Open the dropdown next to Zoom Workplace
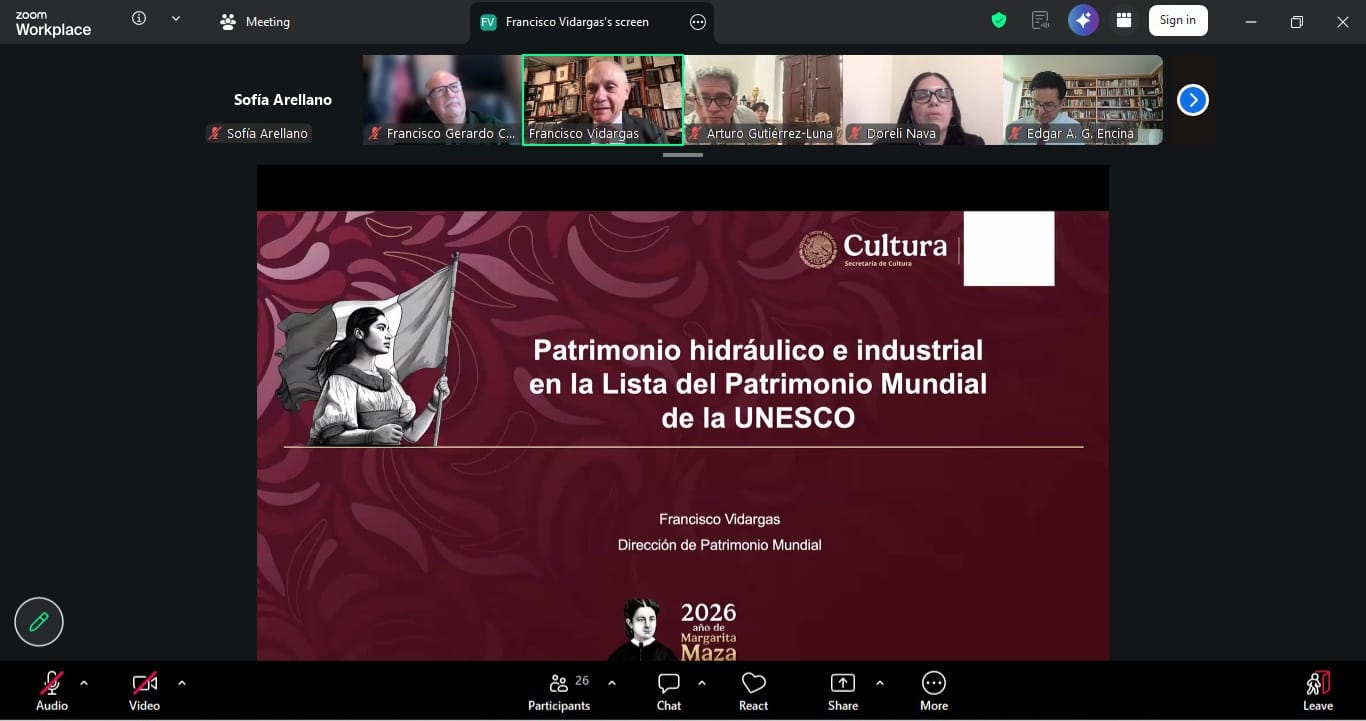This screenshot has height=721, width=1366. click(176, 19)
